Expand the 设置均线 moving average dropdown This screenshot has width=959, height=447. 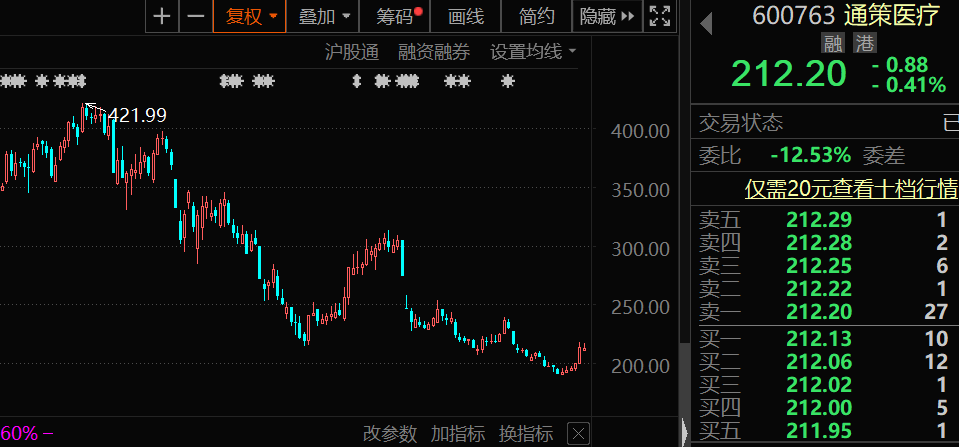click(533, 52)
